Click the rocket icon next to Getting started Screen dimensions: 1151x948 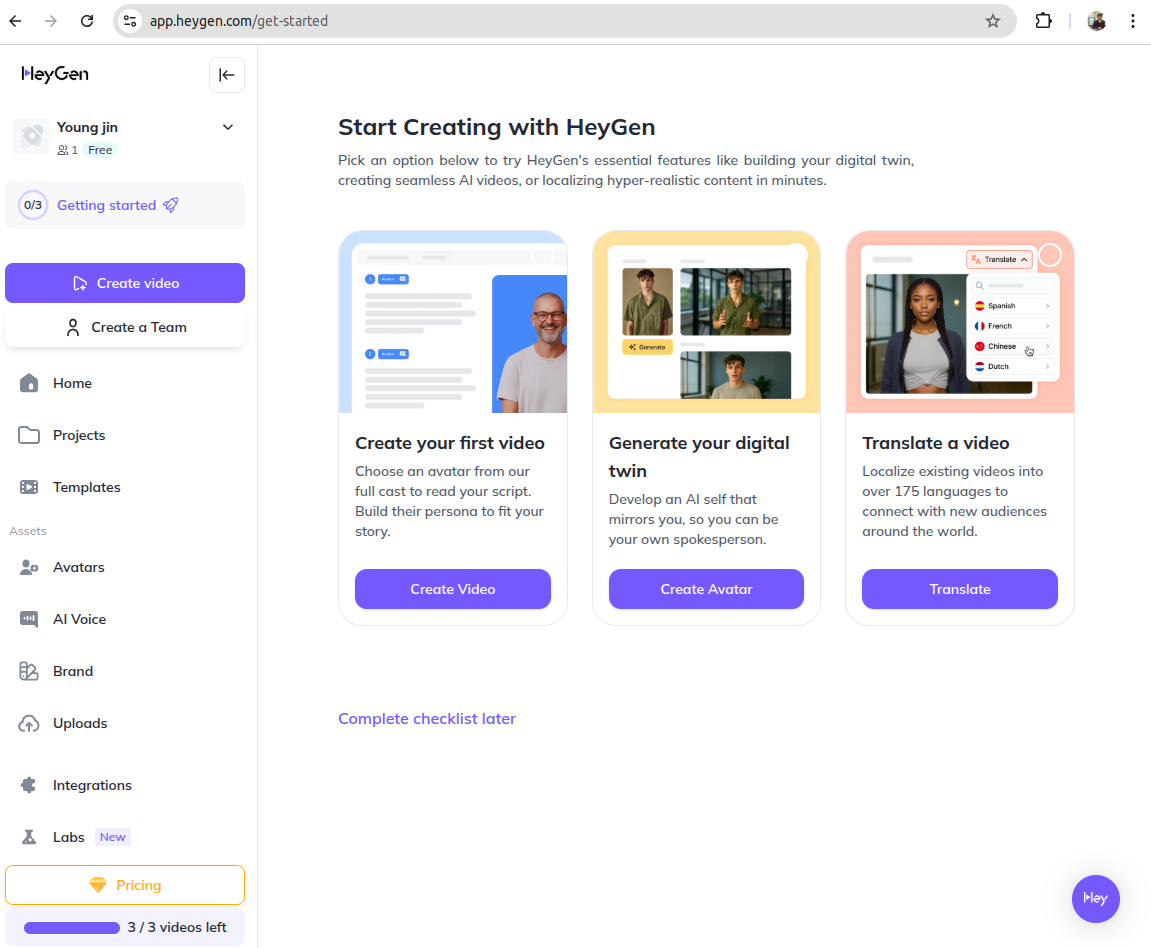click(170, 205)
